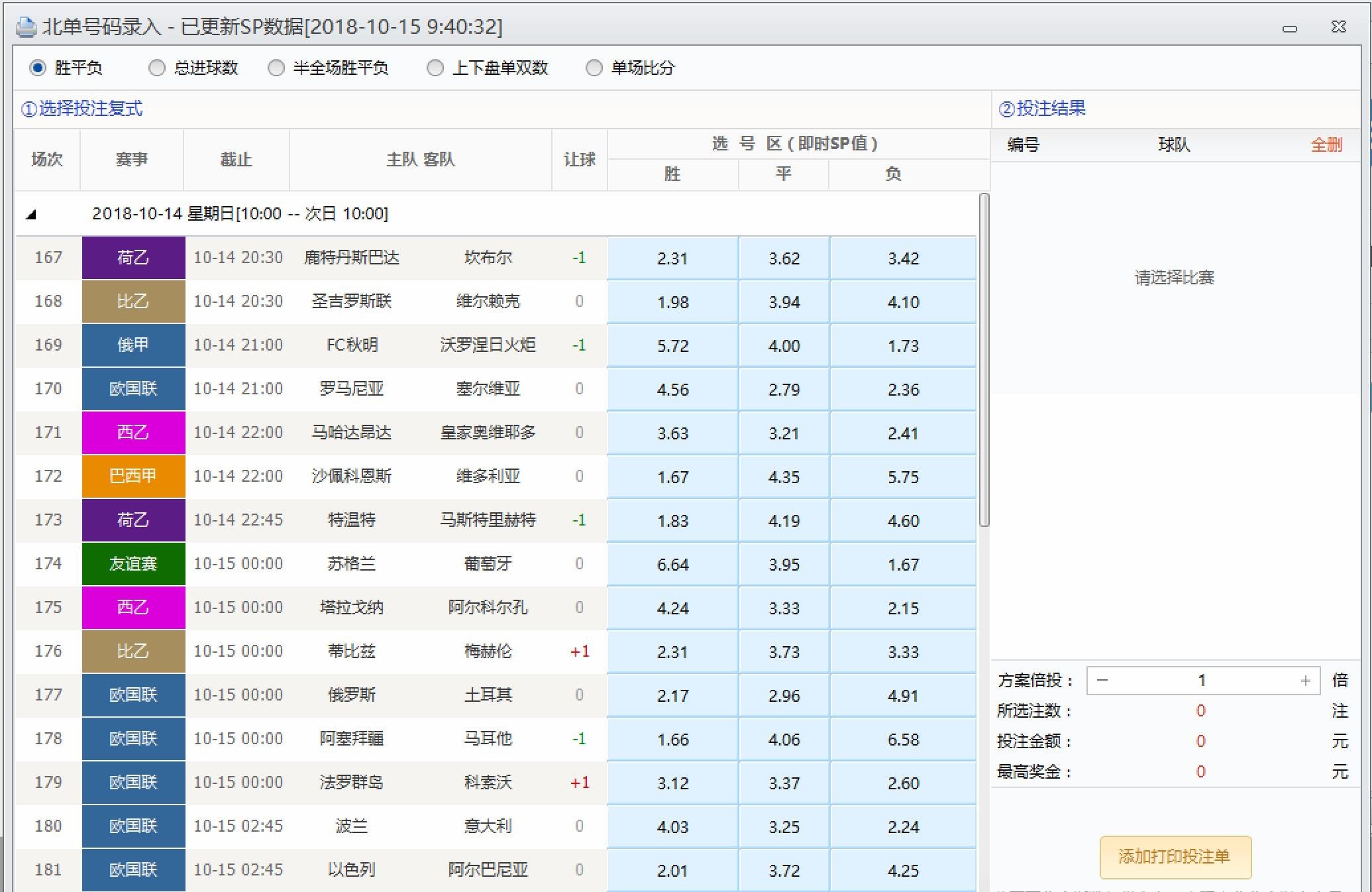
Task: Pick 平 odds 3.37 for match 179
Action: tap(784, 783)
